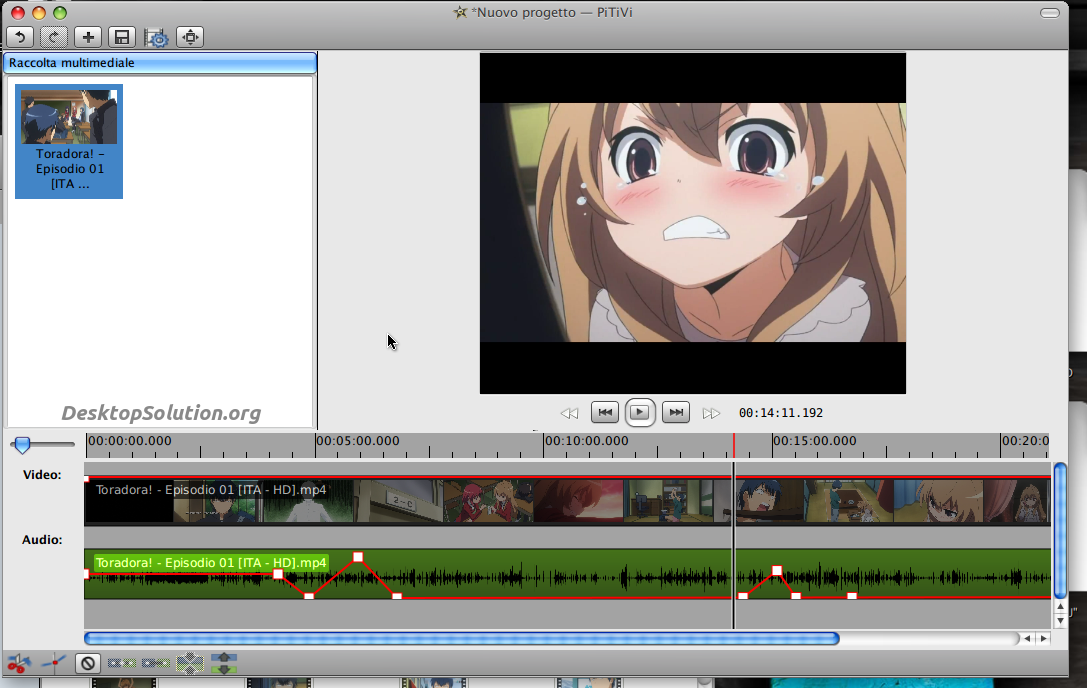The image size is (1087, 688).
Task: Open render project film-gear icon
Action: 156,37
